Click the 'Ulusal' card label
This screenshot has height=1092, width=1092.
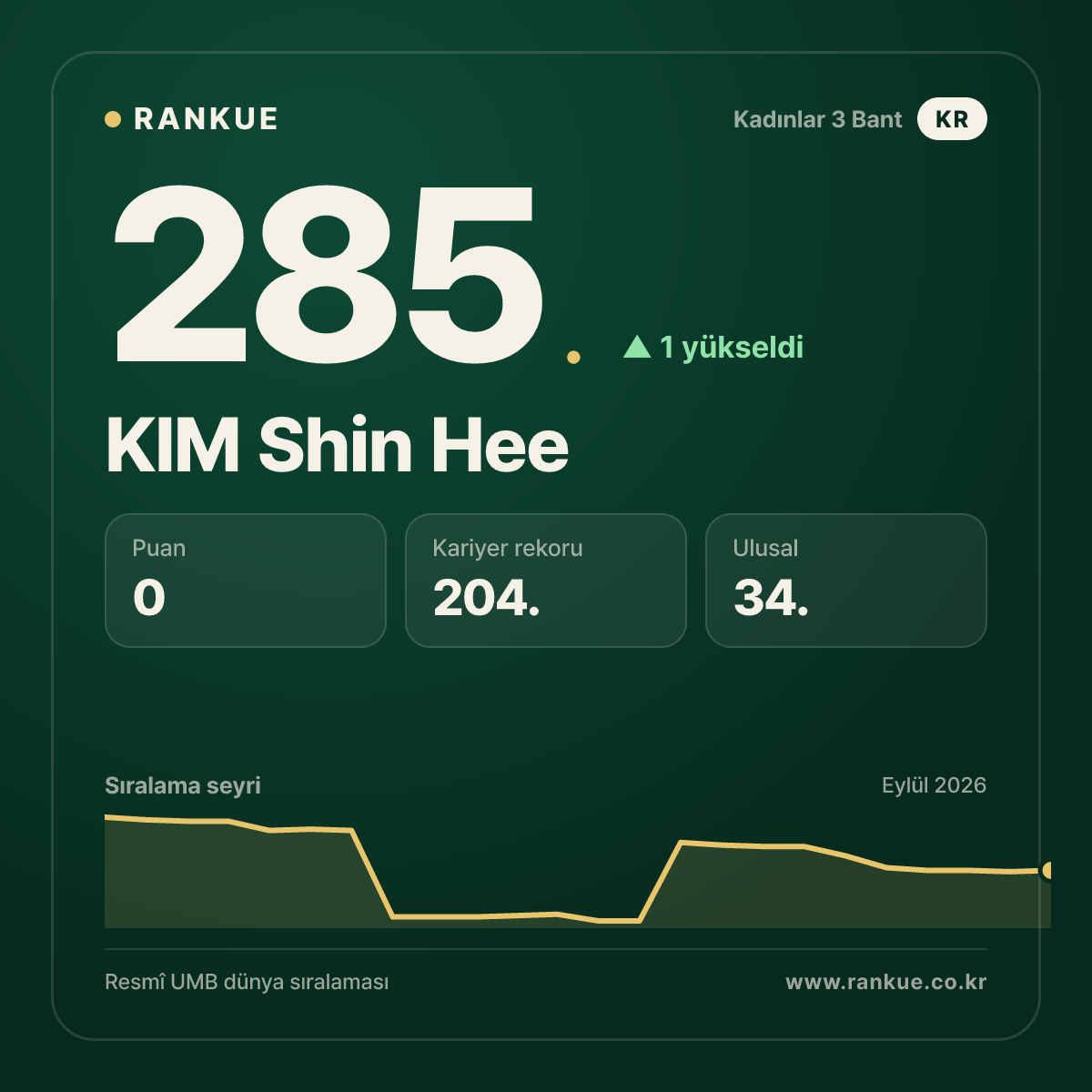tap(765, 548)
